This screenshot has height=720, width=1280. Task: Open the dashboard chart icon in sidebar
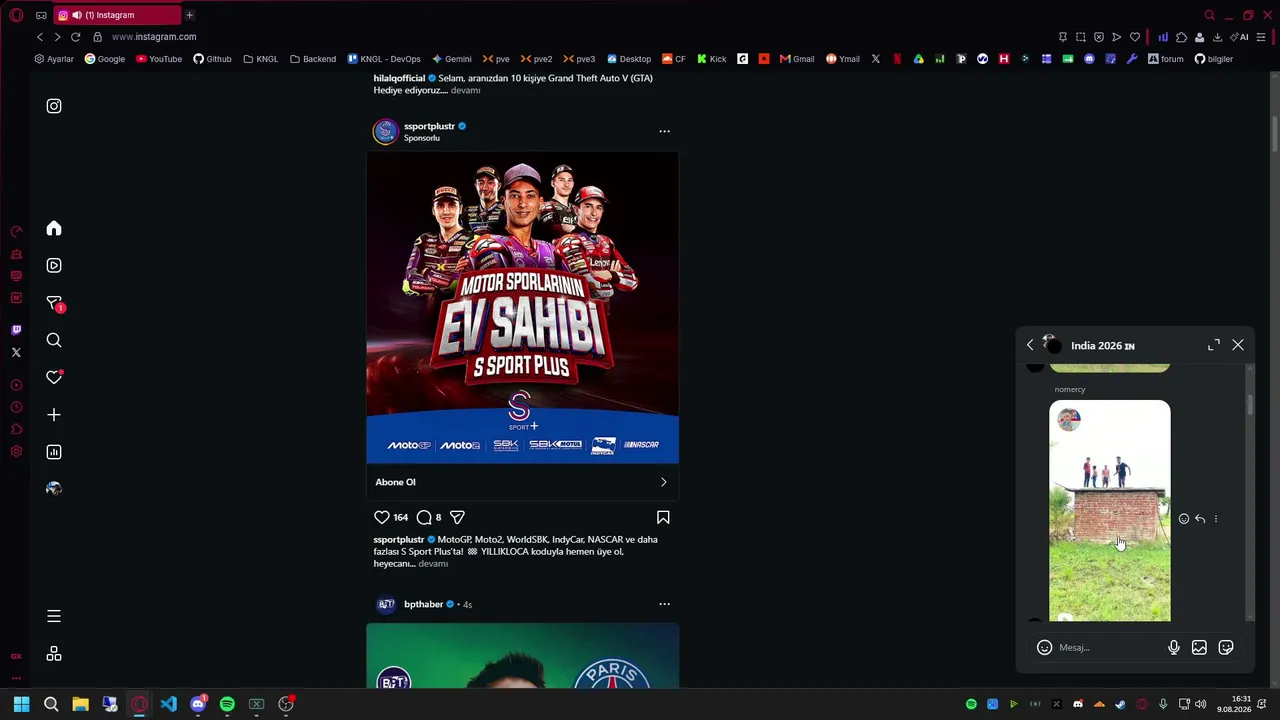point(54,452)
